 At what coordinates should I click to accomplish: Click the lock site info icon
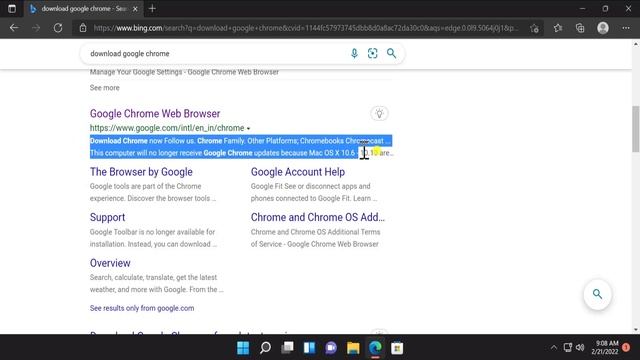(83, 28)
